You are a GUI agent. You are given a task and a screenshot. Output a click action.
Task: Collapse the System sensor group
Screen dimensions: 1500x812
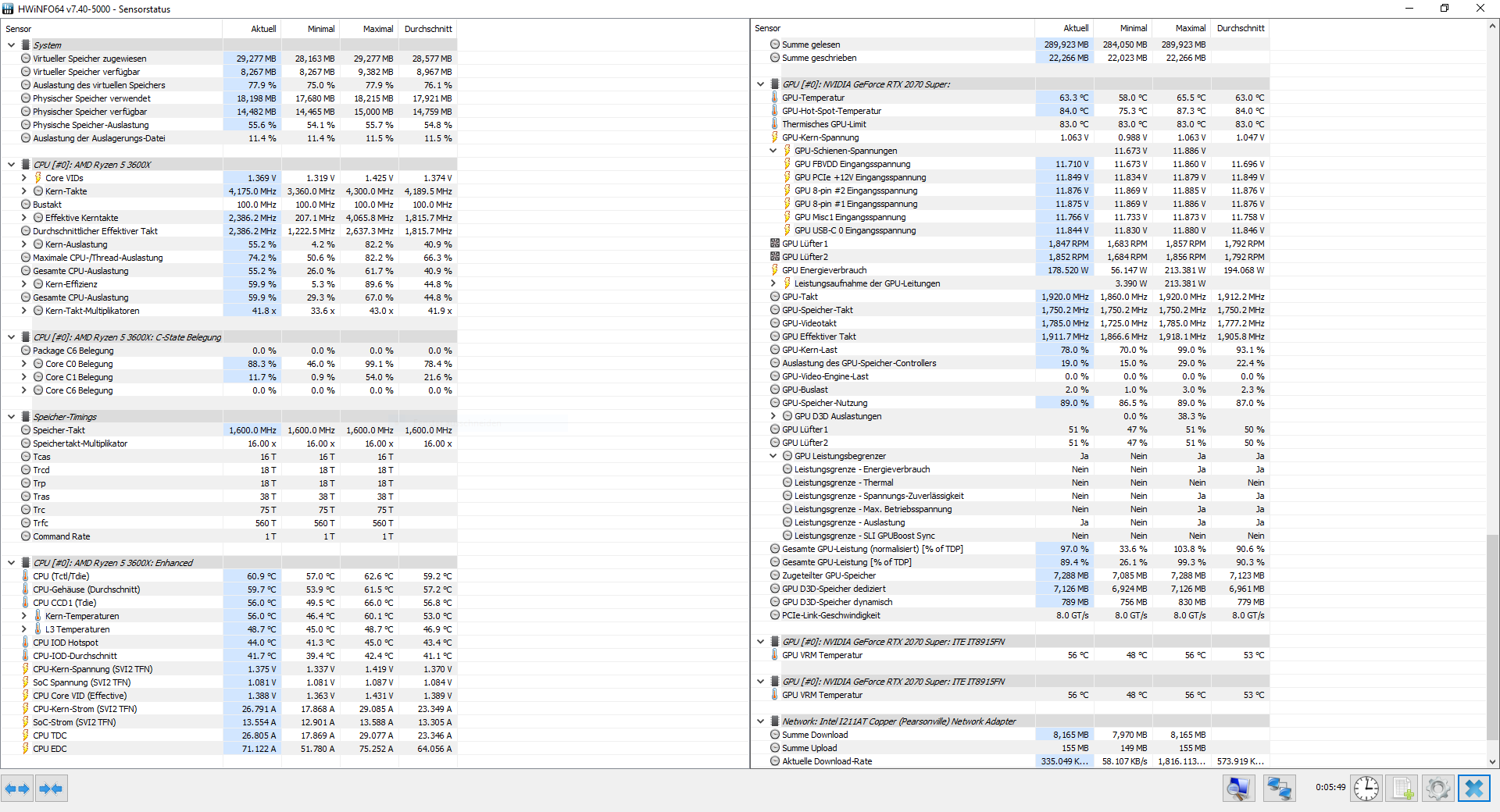[11, 45]
